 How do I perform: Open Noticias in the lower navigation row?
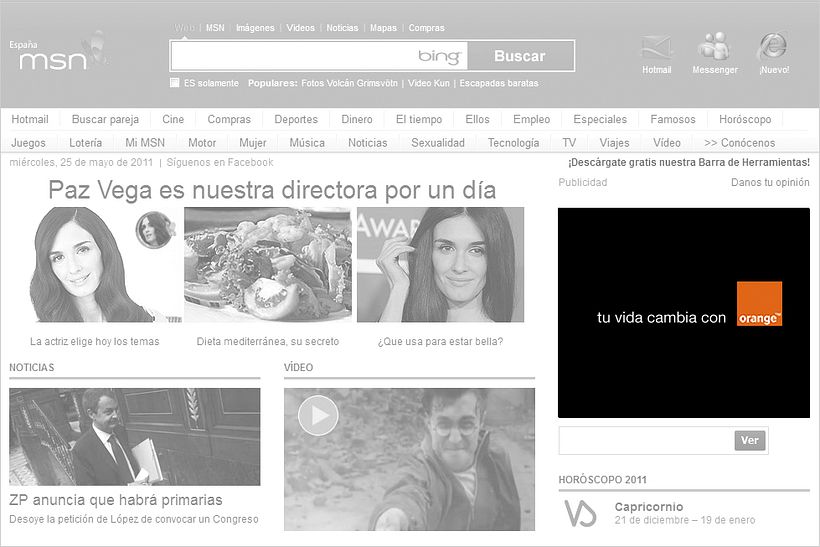pyautogui.click(x=368, y=143)
